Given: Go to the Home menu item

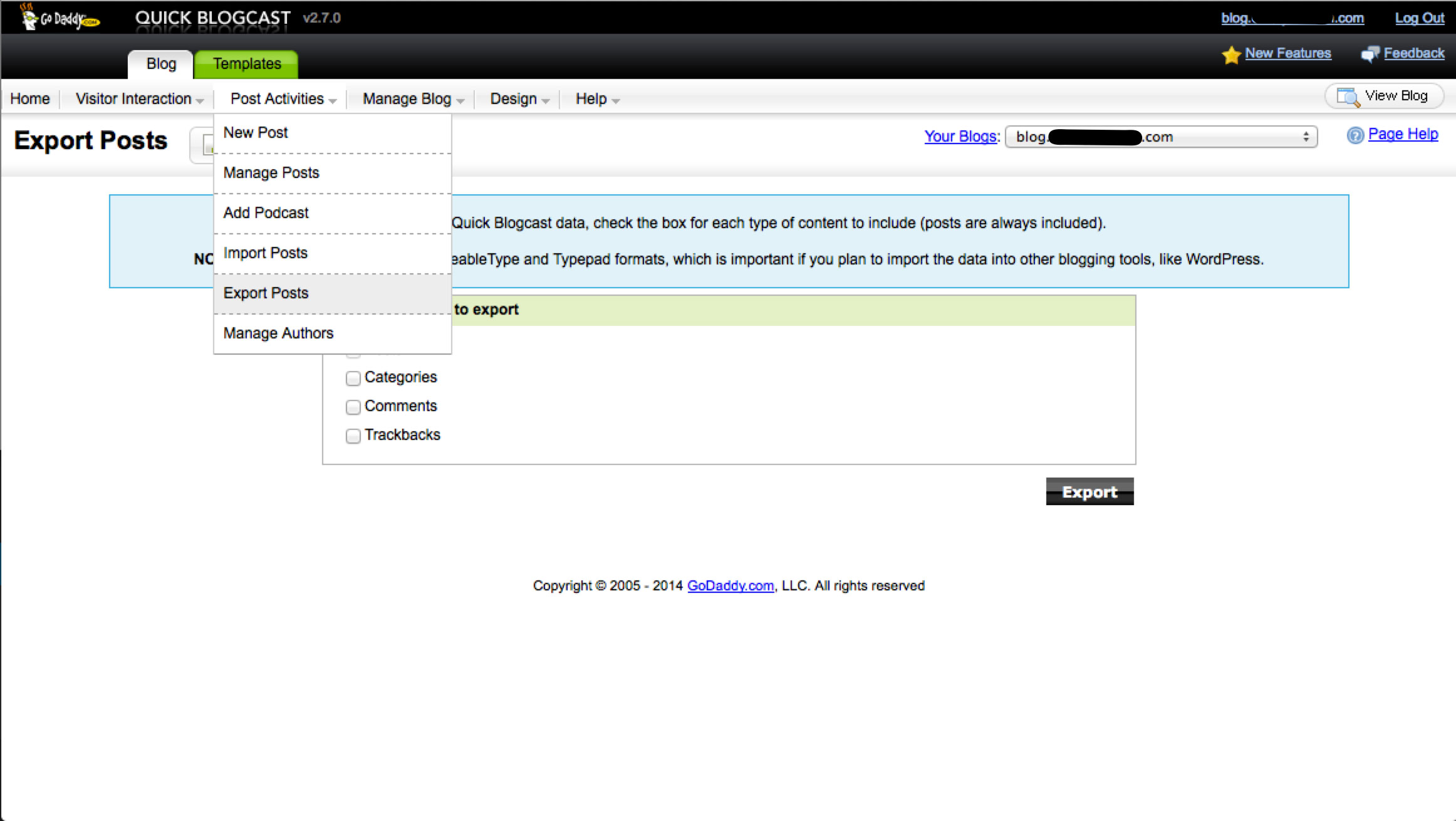Looking at the screenshot, I should click(29, 99).
